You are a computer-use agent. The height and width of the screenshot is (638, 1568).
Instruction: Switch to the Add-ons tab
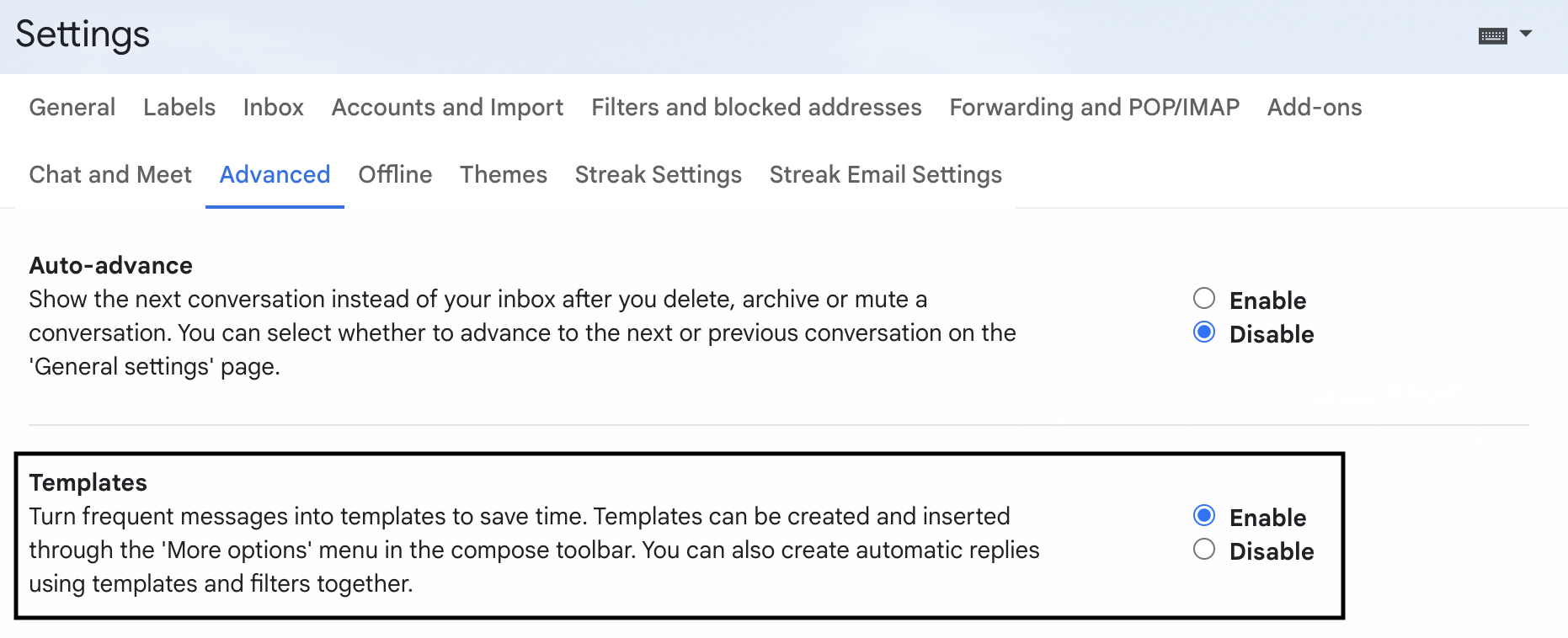coord(1315,107)
